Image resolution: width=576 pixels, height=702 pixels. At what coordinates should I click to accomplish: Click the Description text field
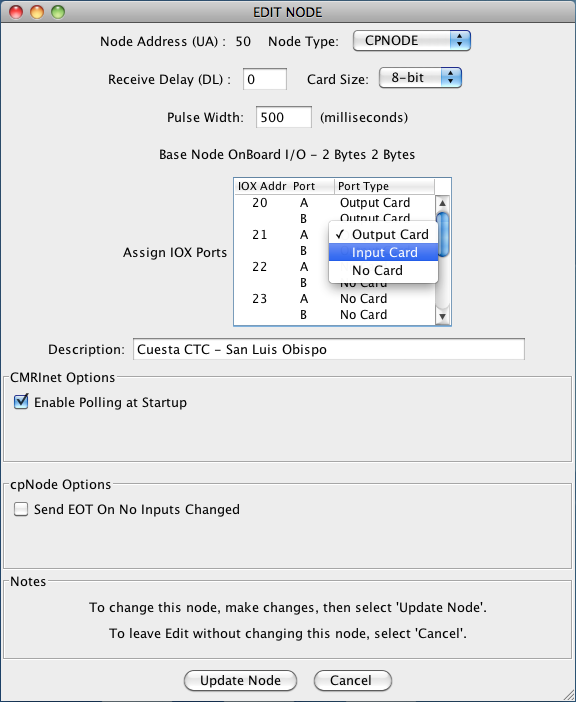329,349
